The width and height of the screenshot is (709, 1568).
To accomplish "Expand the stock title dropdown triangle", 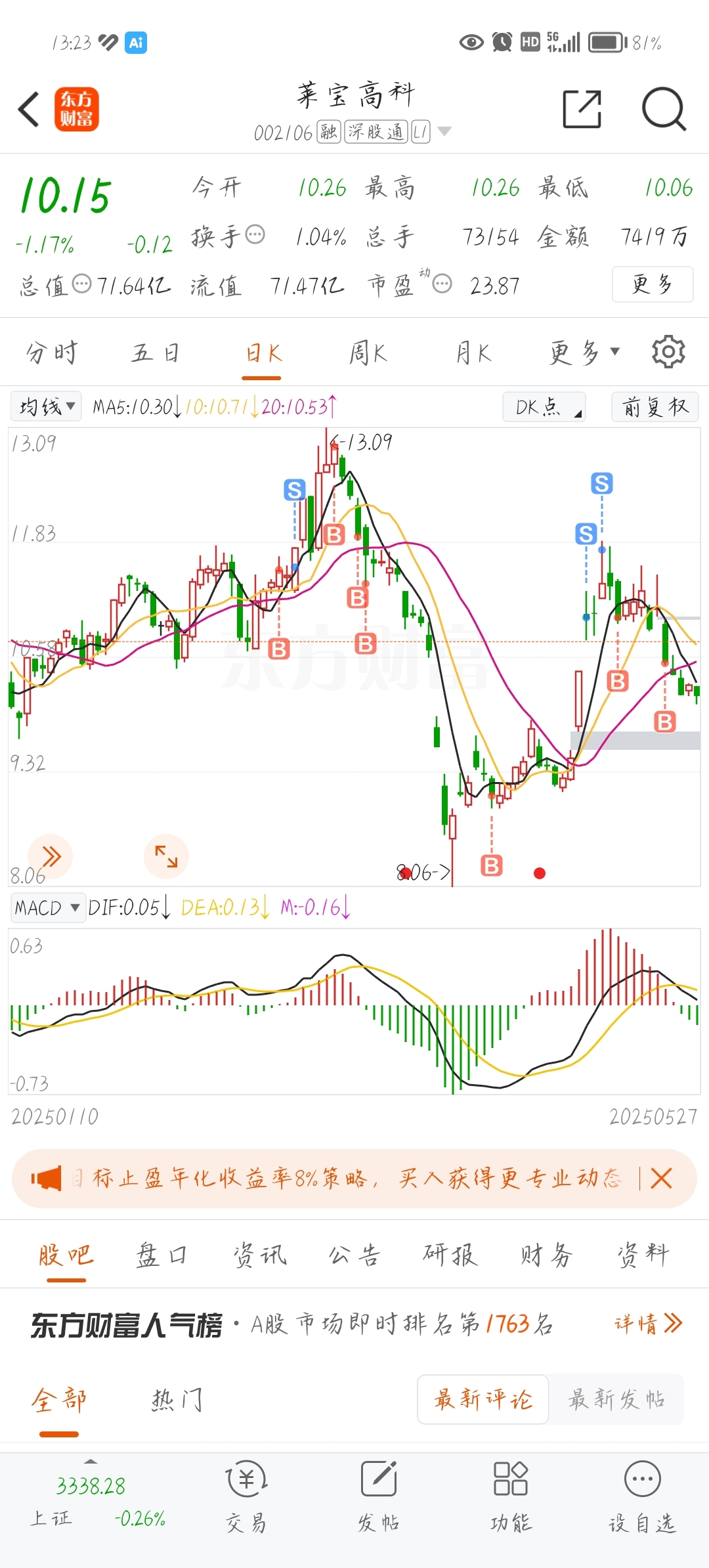I will [x=444, y=131].
